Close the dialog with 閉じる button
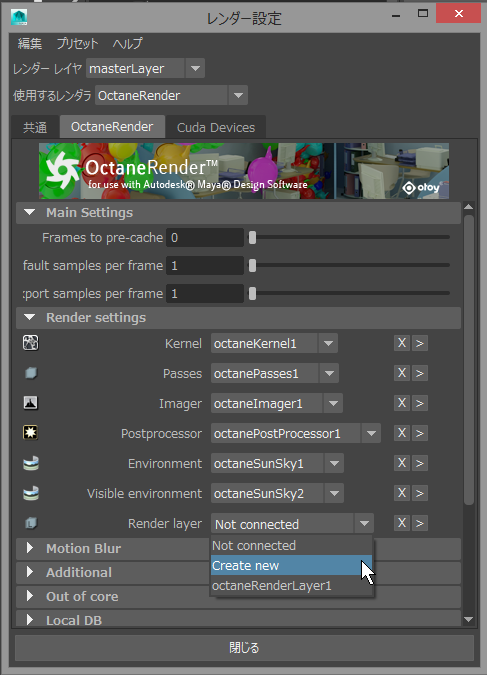This screenshot has width=487, height=675. click(244, 647)
